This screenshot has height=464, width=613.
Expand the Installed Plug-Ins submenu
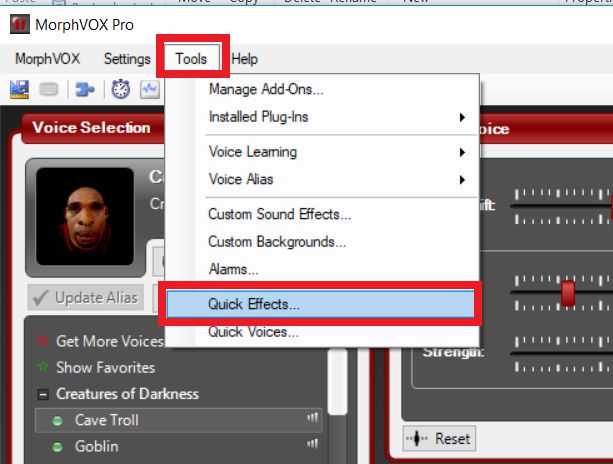pyautogui.click(x=323, y=117)
